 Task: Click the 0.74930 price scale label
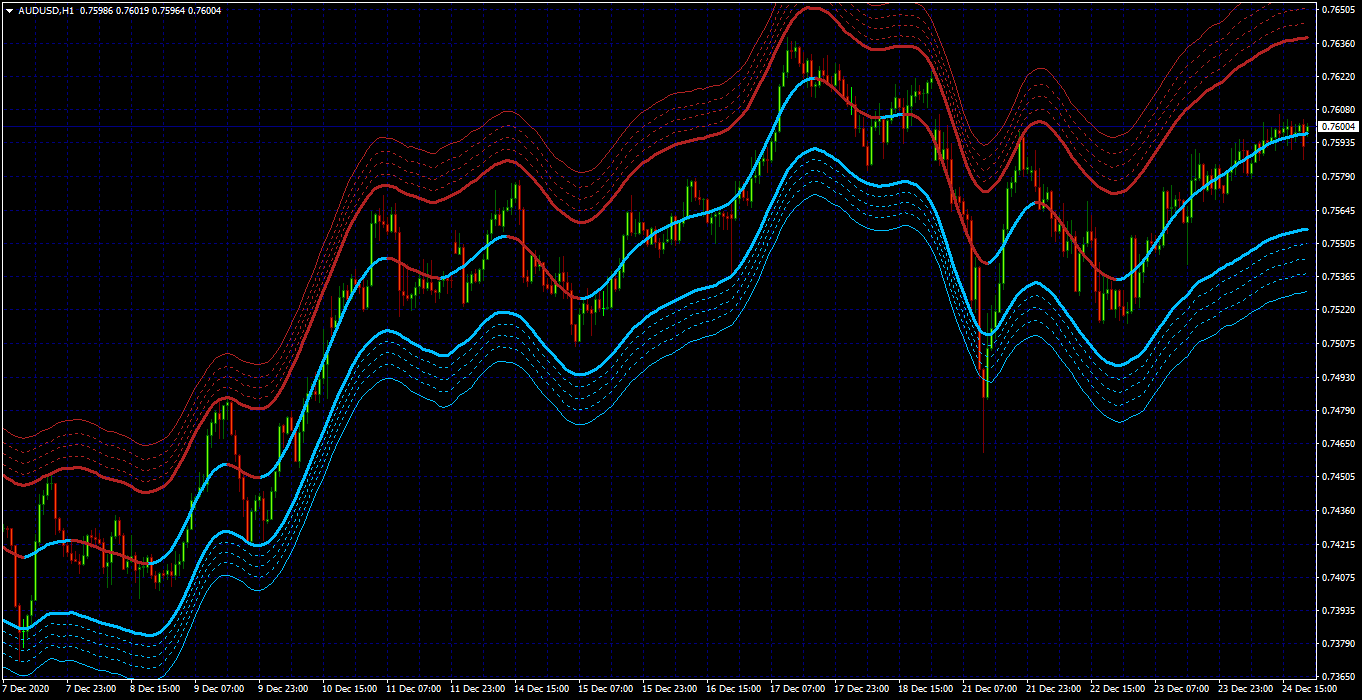point(1339,377)
